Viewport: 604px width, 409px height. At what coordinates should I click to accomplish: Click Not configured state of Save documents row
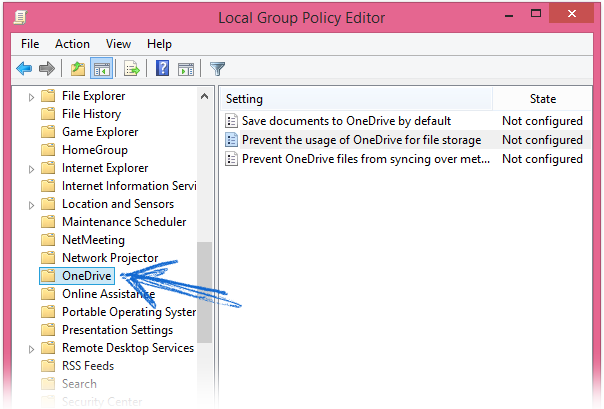coord(542,121)
